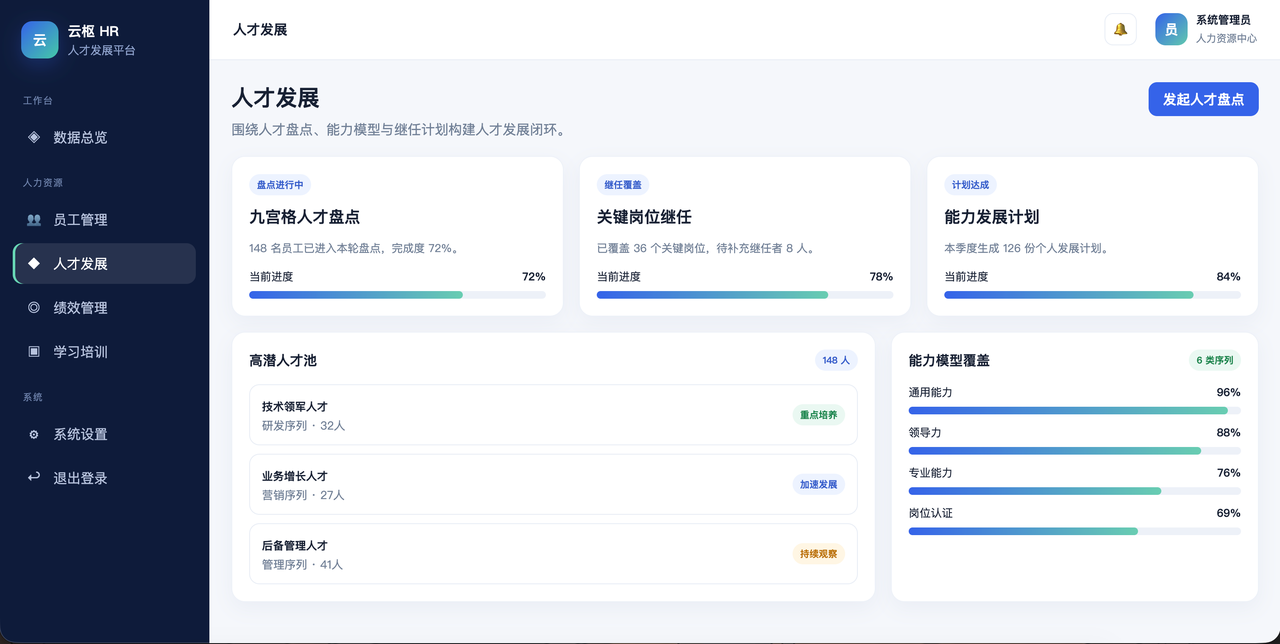Click 研发序列 · 32人 text
1280x644 pixels.
(303, 425)
